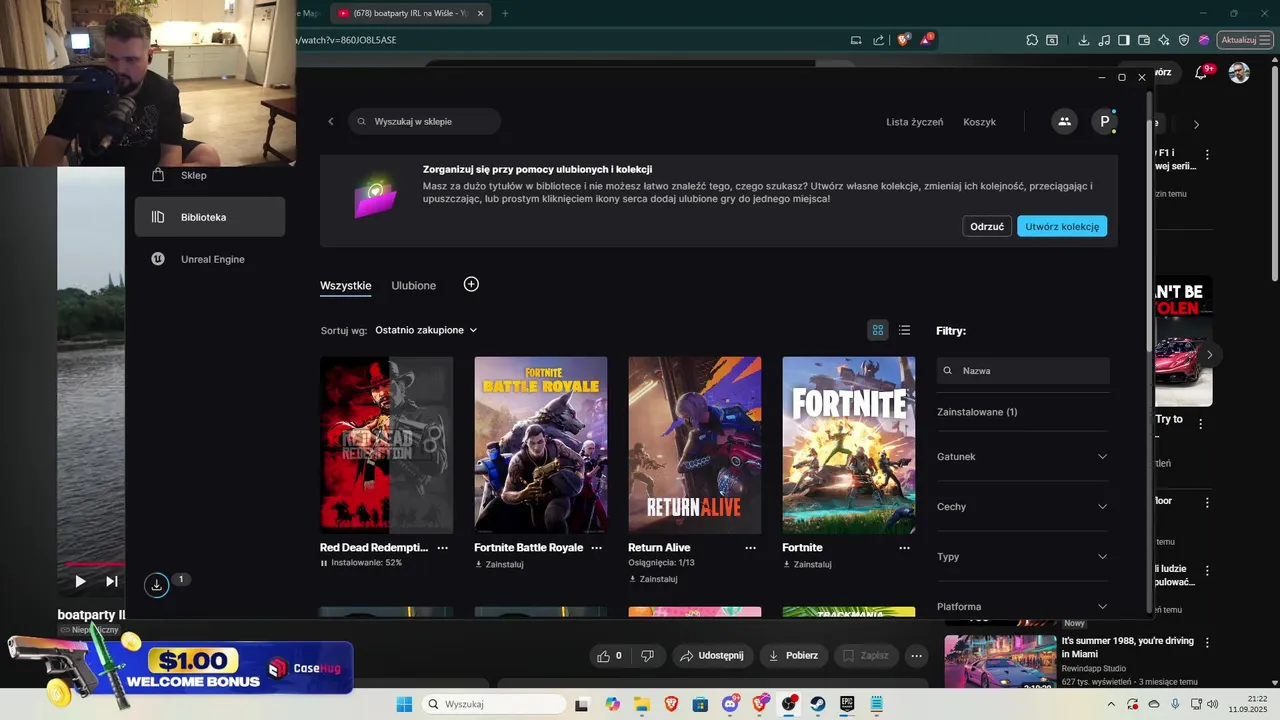Open options menu for Fortnite

point(904,548)
